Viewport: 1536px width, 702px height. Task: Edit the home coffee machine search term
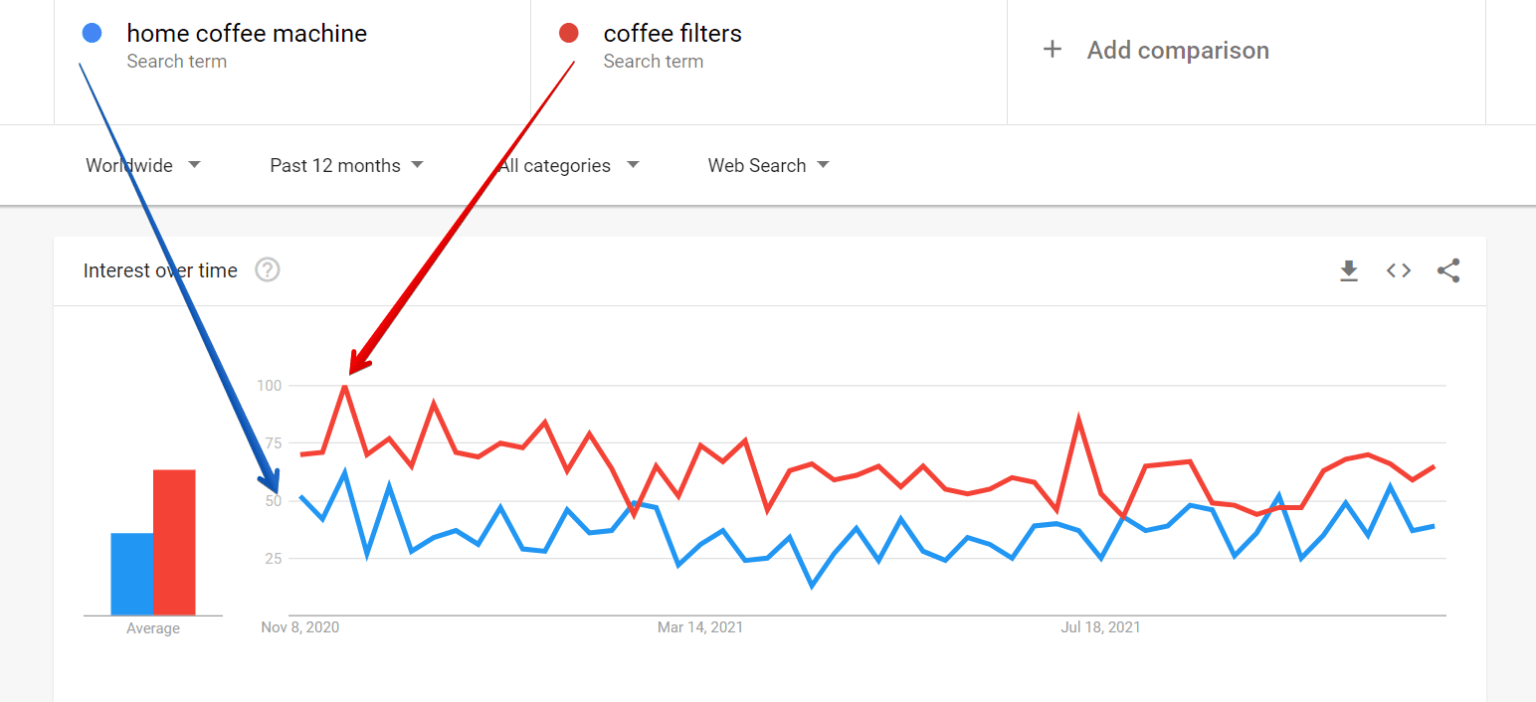pos(246,34)
